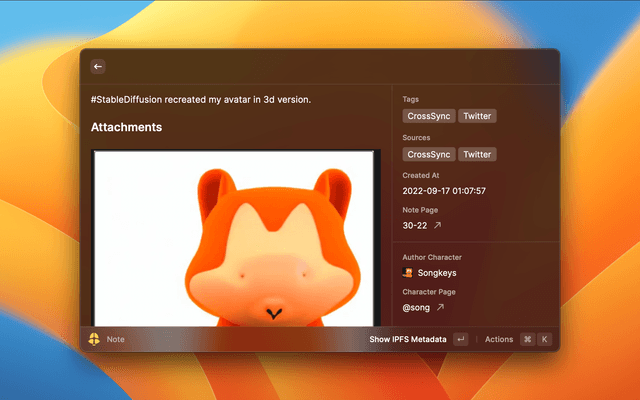
Task: Open the 3D fox avatar attachment image
Action: point(235,238)
